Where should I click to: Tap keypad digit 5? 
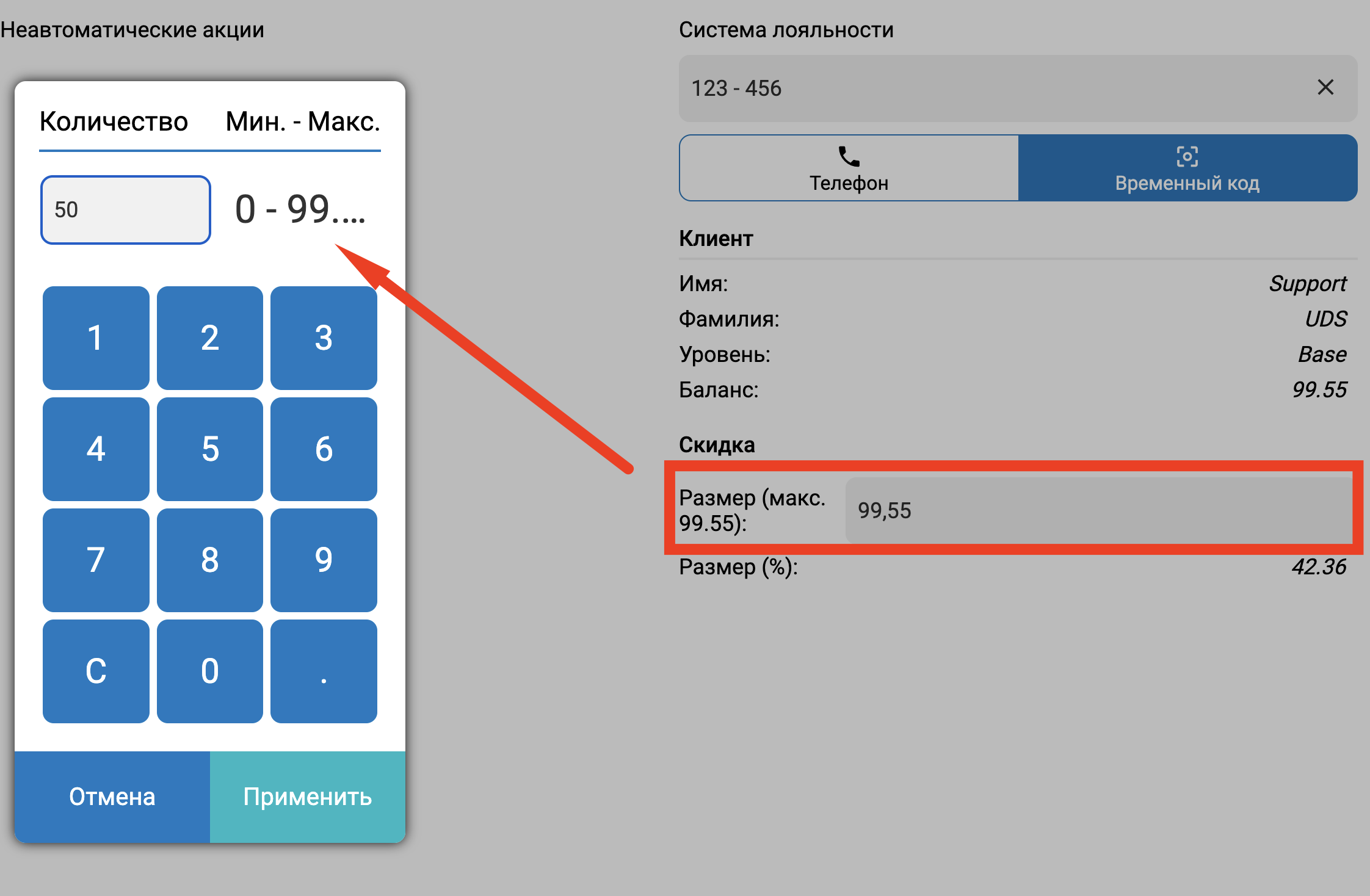tap(209, 449)
